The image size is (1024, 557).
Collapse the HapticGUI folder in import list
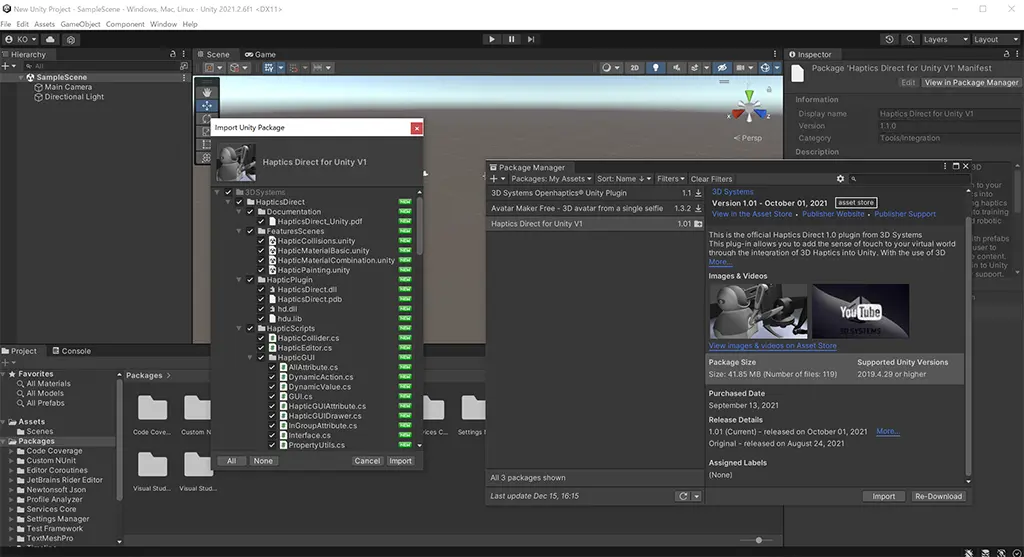click(x=250, y=358)
